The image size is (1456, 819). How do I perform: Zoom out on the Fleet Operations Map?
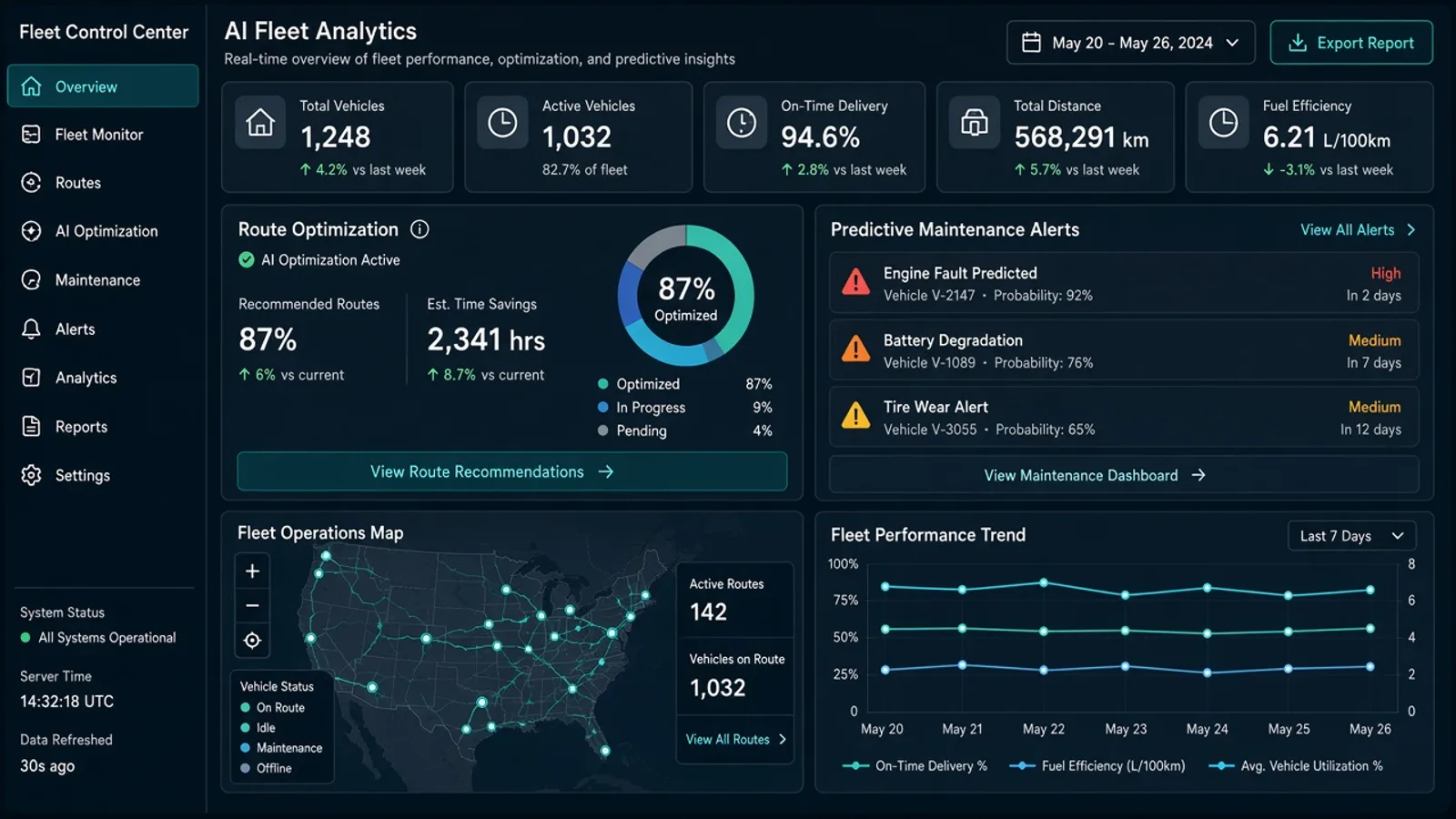coord(252,605)
